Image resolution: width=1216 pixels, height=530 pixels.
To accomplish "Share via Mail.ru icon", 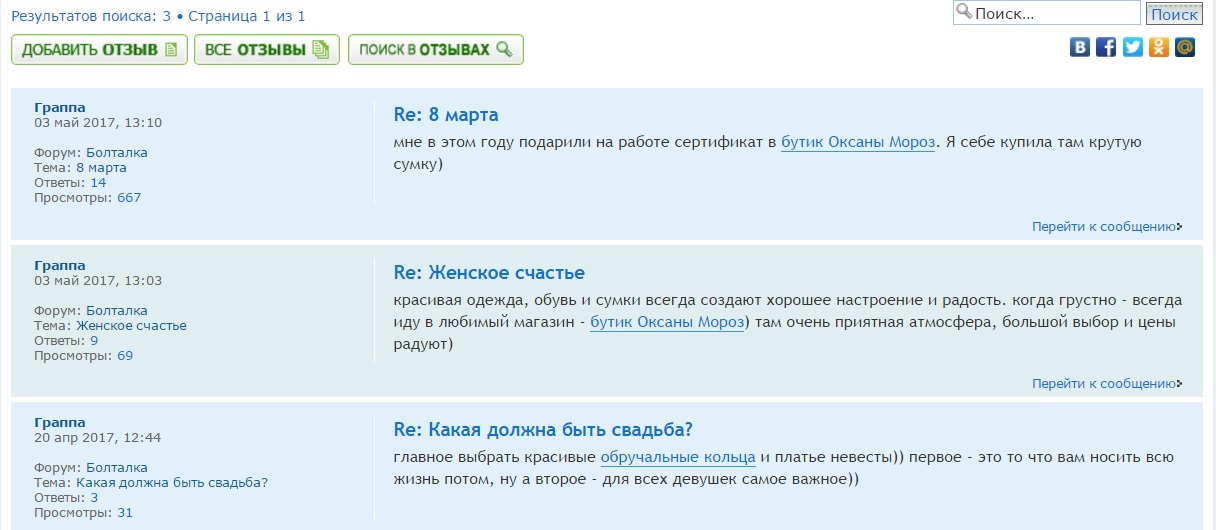I will (1184, 47).
